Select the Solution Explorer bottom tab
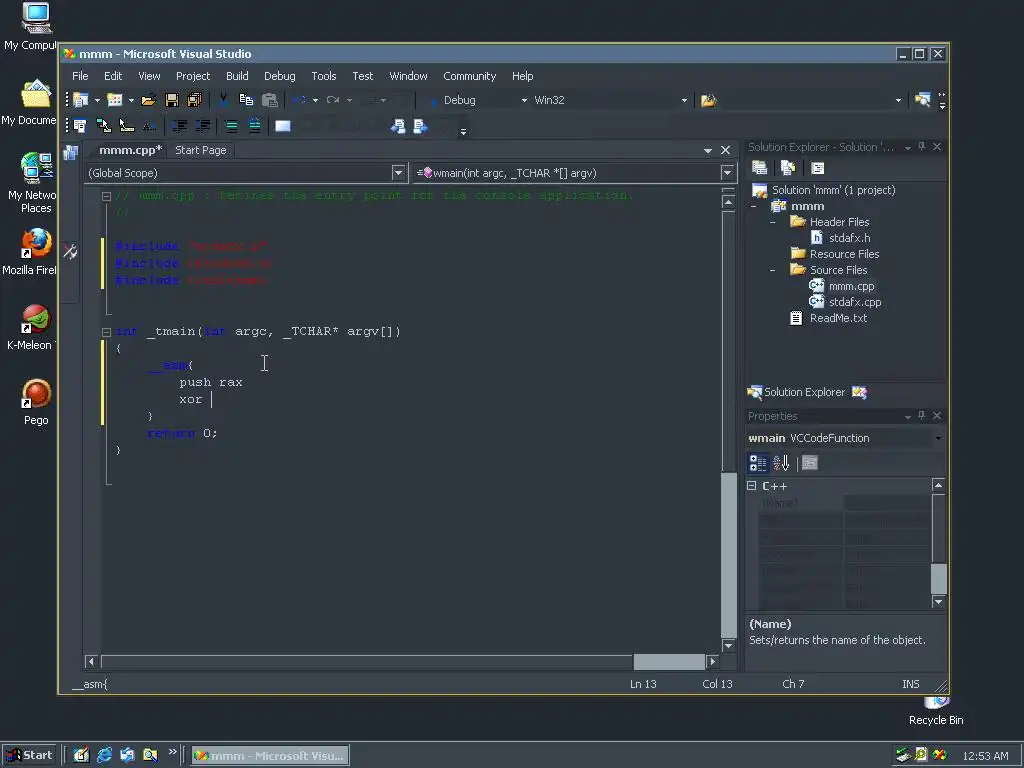 797,392
